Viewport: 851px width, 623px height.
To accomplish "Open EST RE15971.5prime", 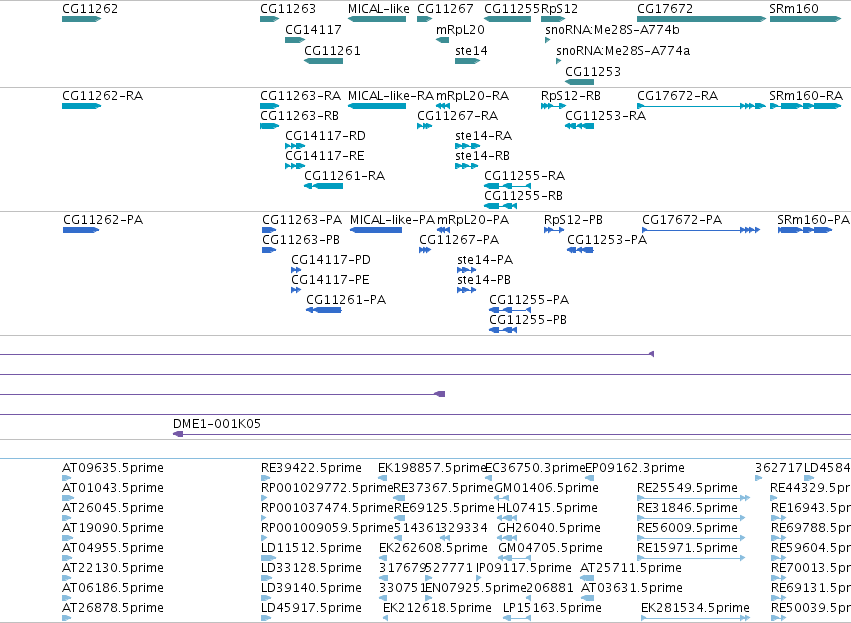I will (x=687, y=548).
